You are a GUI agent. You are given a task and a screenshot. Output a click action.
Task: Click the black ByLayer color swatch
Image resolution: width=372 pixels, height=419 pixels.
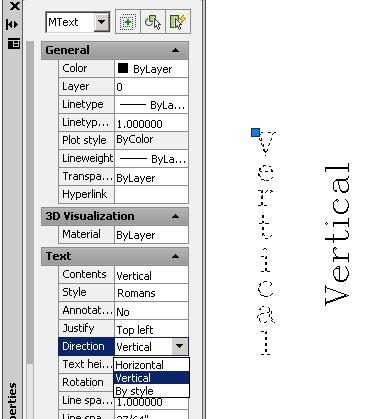123,68
